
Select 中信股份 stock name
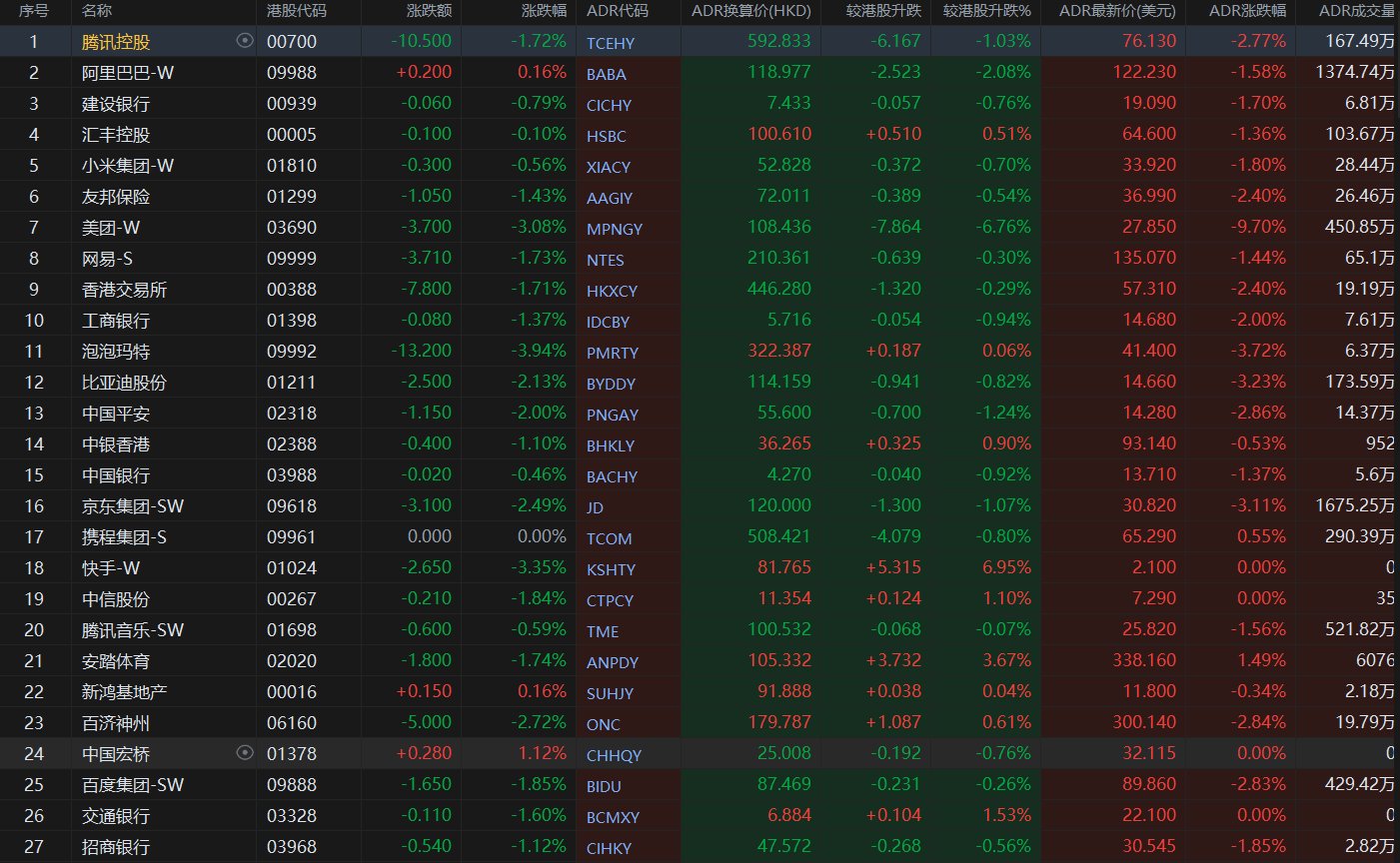point(116,599)
